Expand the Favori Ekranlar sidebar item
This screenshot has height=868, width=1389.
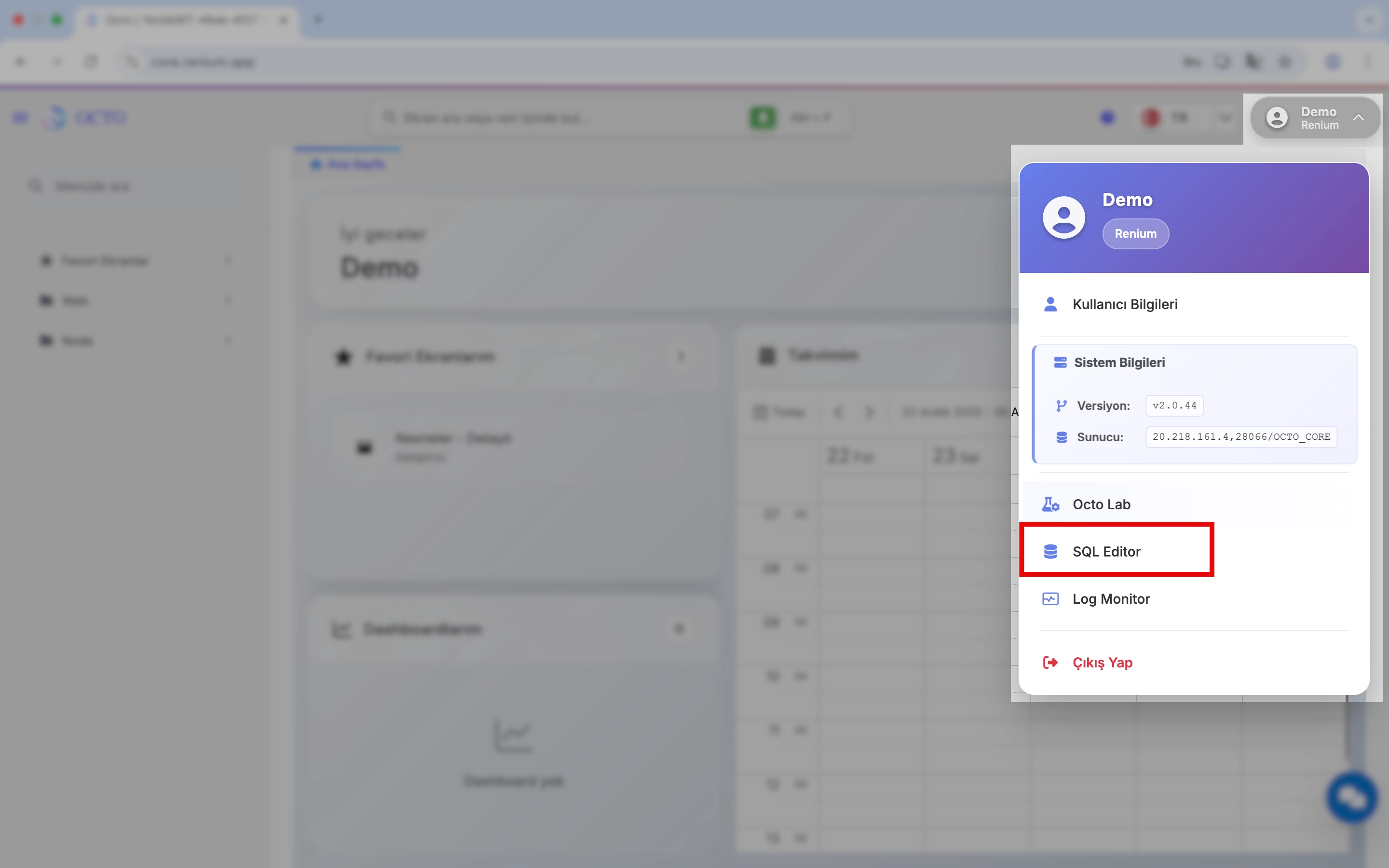coord(105,260)
